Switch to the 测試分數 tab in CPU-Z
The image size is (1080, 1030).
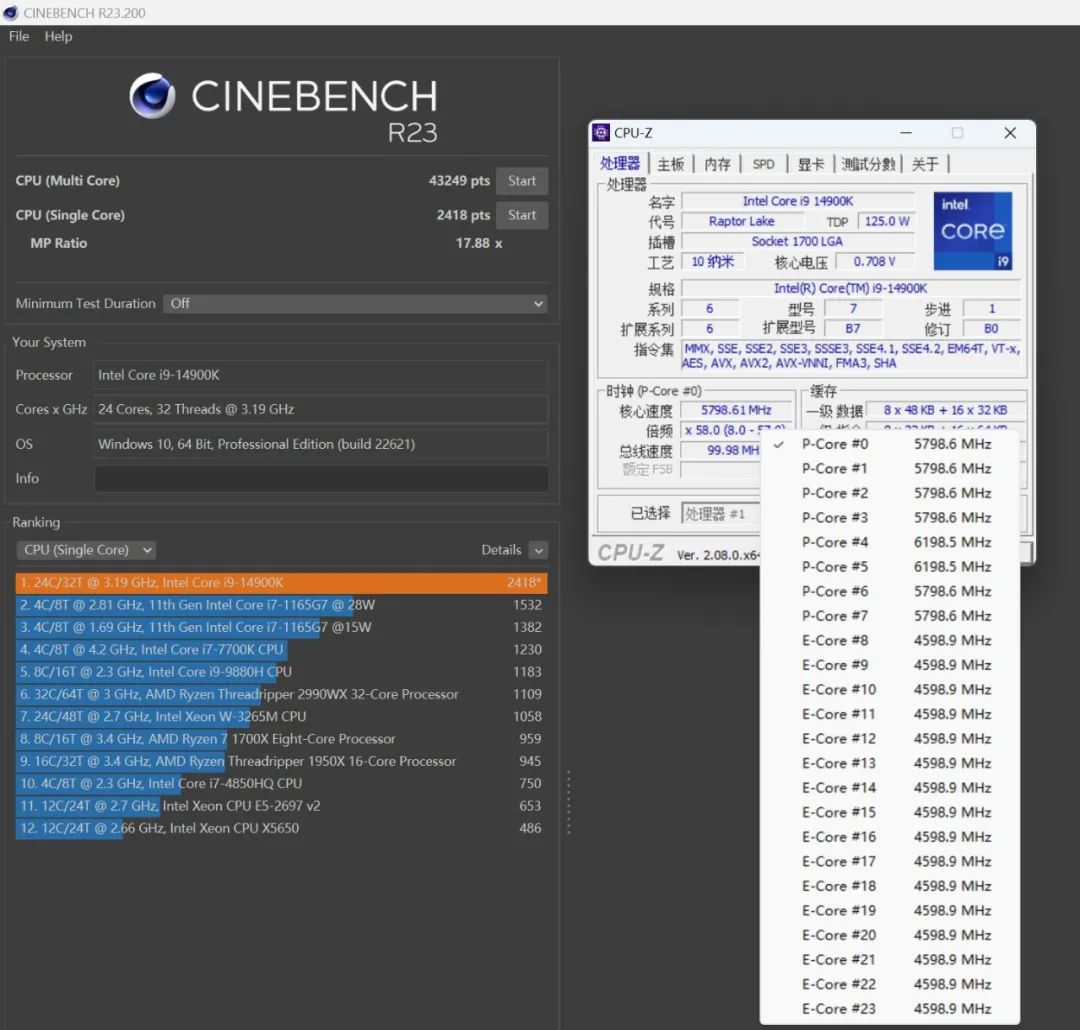(868, 164)
